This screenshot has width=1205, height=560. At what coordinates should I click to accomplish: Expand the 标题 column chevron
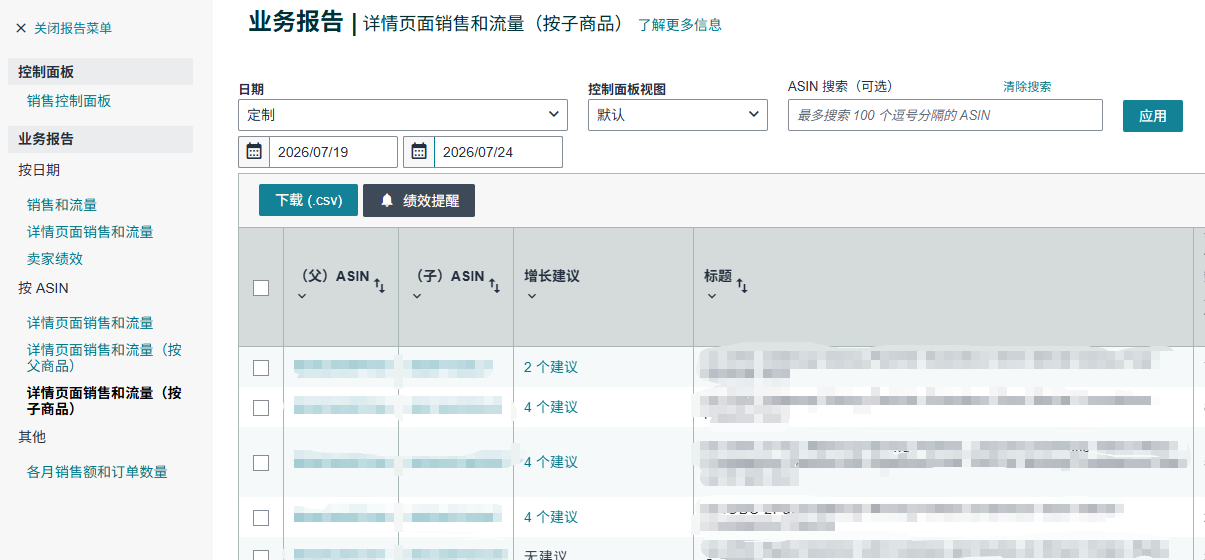click(711, 296)
